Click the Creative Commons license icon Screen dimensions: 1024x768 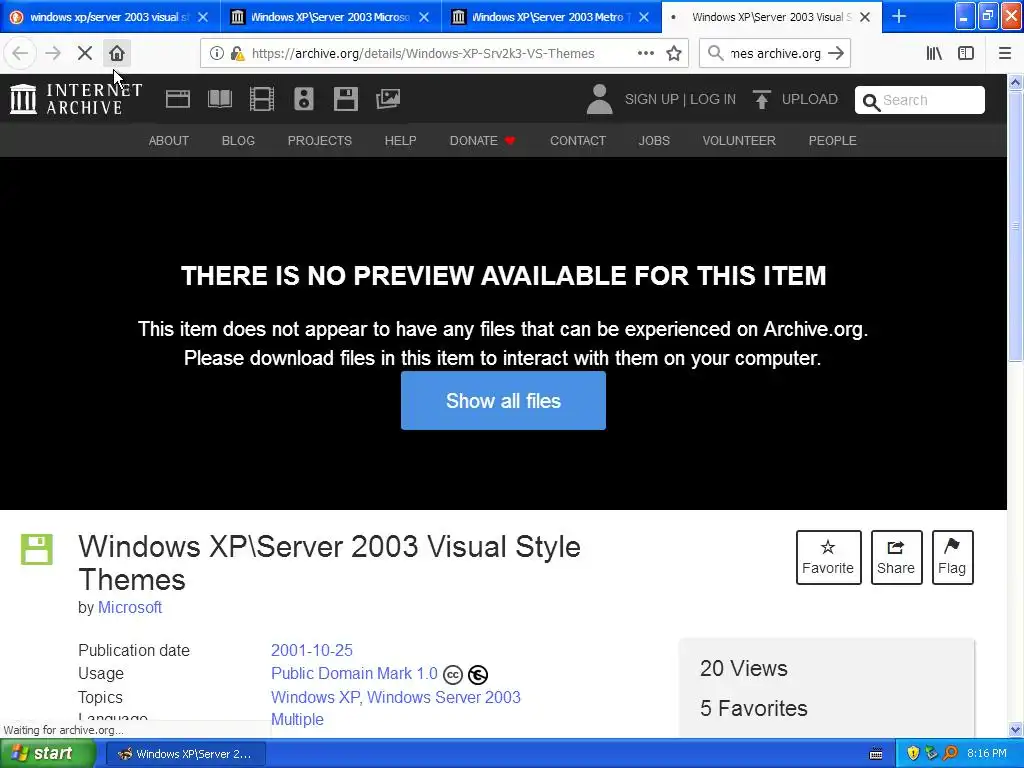coord(453,674)
